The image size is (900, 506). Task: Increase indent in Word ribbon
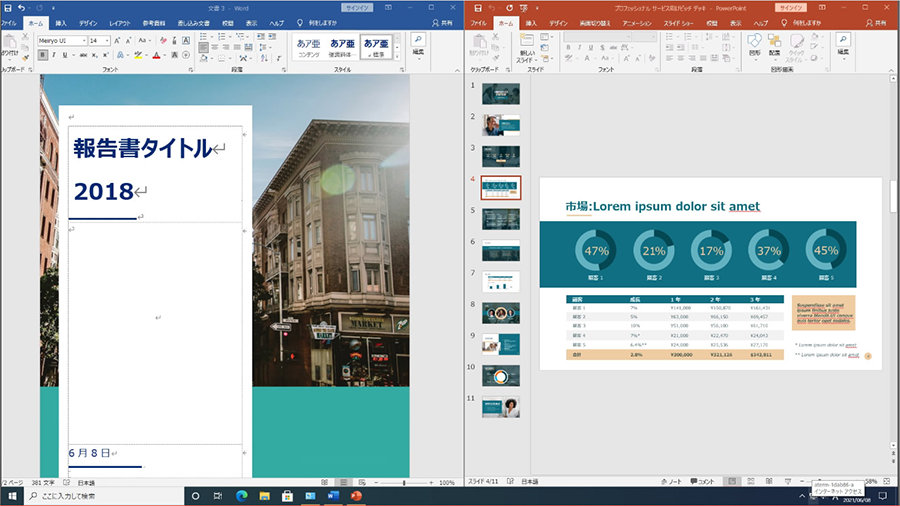274,36
